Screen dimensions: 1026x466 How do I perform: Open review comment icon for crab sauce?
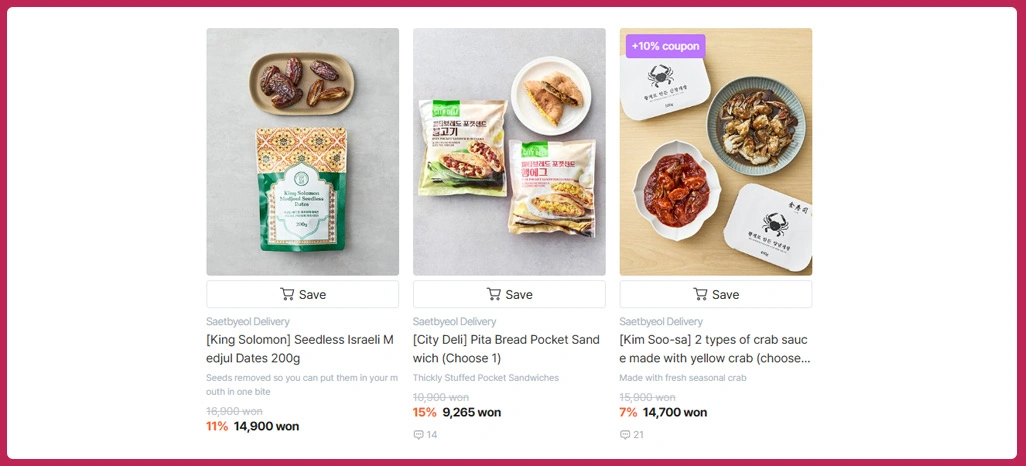(x=625, y=435)
